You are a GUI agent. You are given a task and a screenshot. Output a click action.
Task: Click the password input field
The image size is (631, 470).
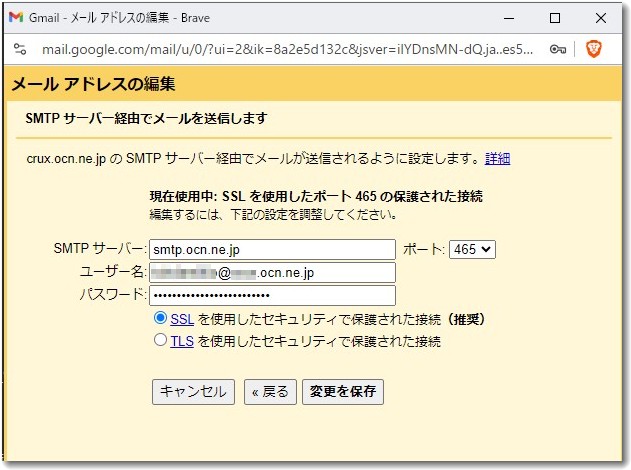tap(272, 295)
